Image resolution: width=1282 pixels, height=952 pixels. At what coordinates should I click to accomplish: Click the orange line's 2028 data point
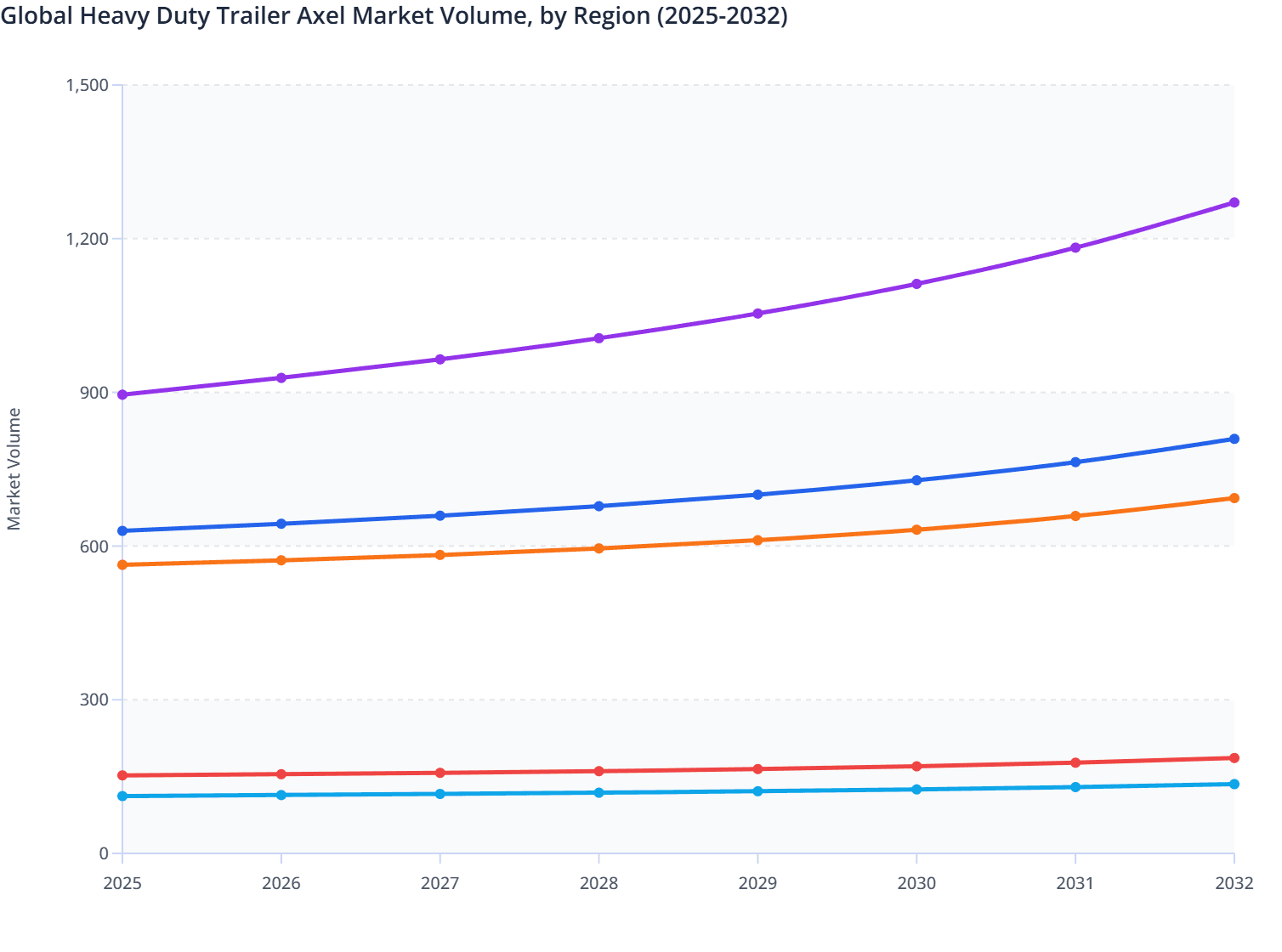(x=598, y=548)
